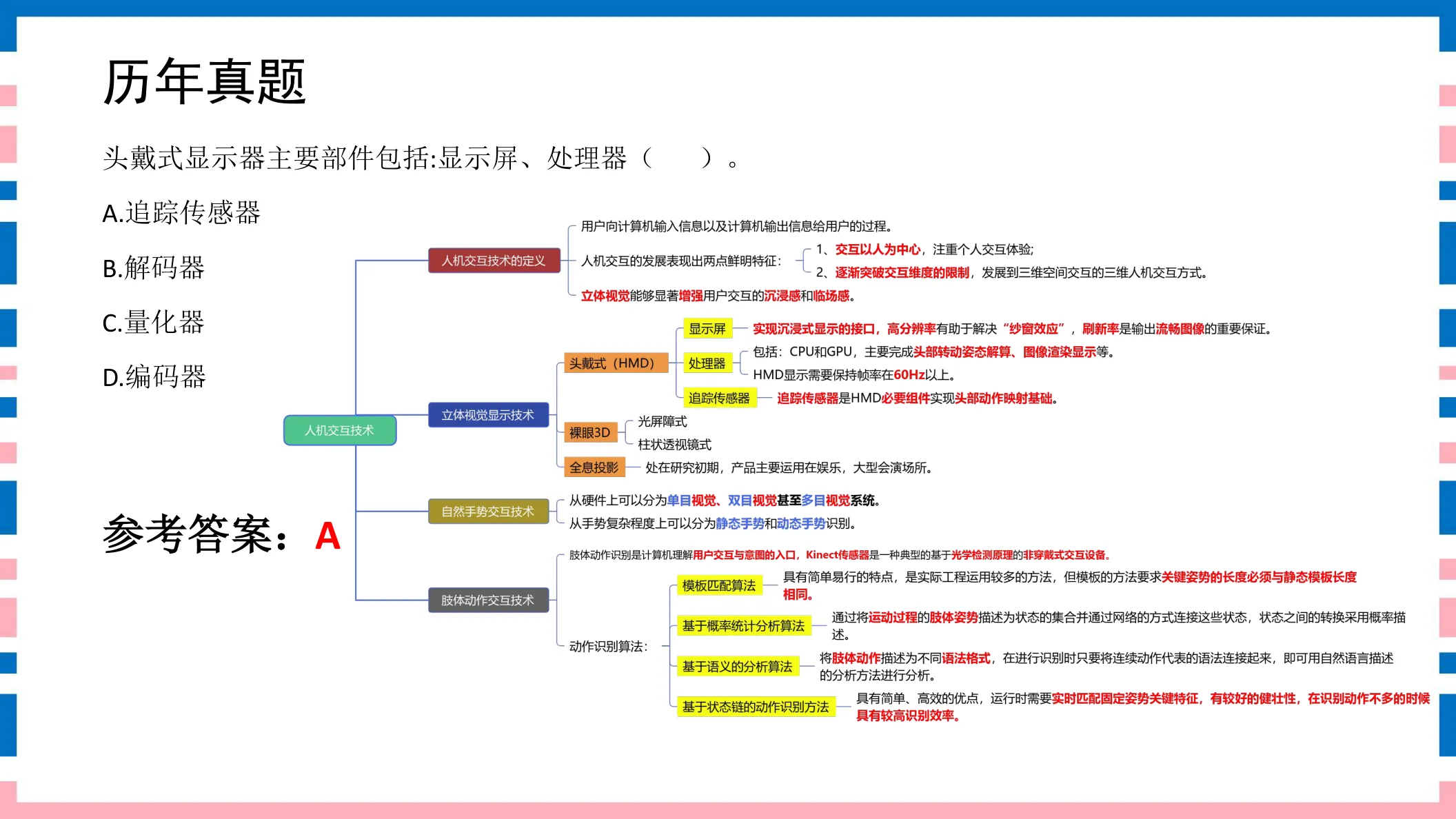1456x819 pixels.
Task: Click the line 肢体动作识别是计算机理解用户交互
Action: point(840,555)
